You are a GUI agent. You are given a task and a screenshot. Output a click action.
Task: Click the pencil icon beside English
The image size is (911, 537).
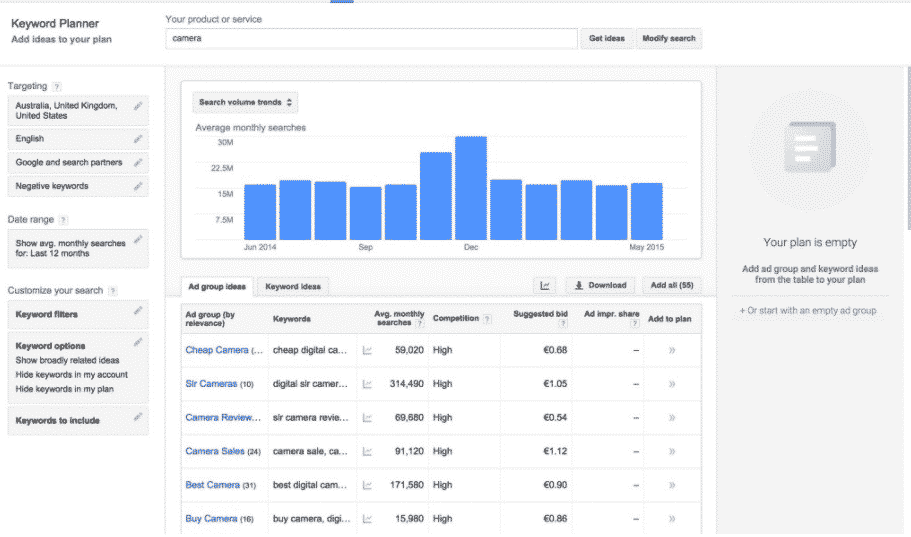[x=138, y=139]
